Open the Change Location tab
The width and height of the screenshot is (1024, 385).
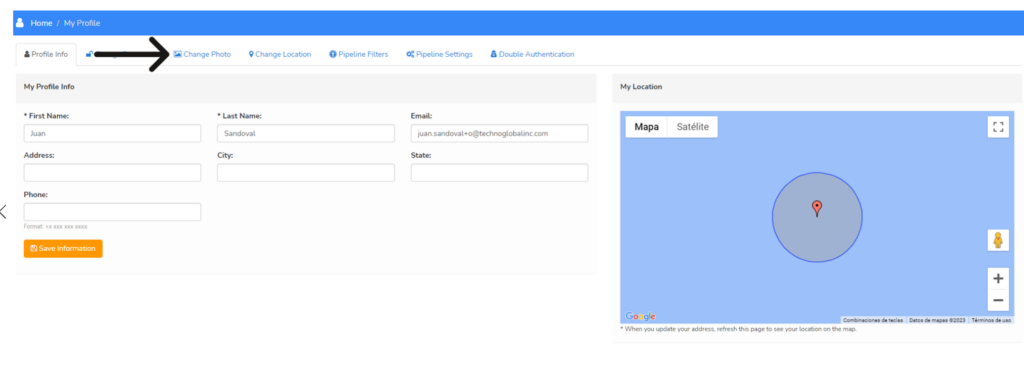pos(280,54)
